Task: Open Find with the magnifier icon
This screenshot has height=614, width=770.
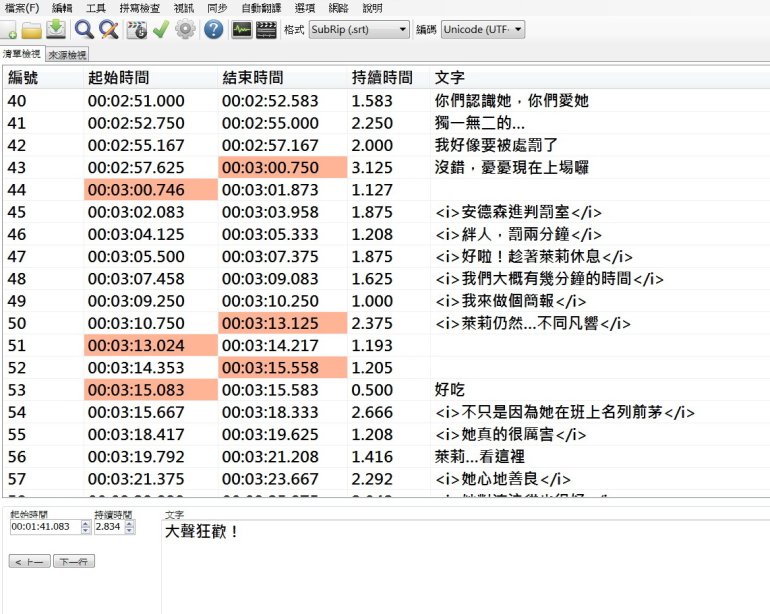Action: pyautogui.click(x=84, y=29)
